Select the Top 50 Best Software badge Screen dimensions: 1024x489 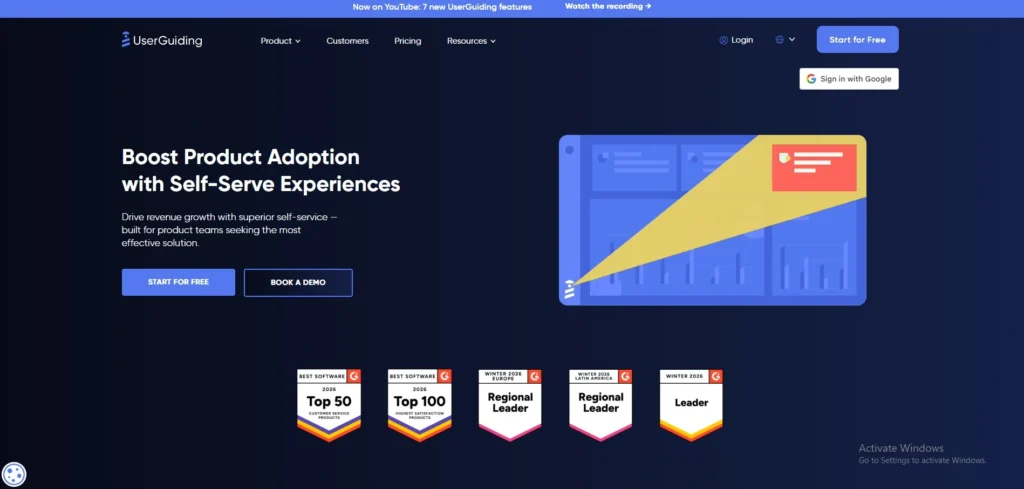point(329,405)
